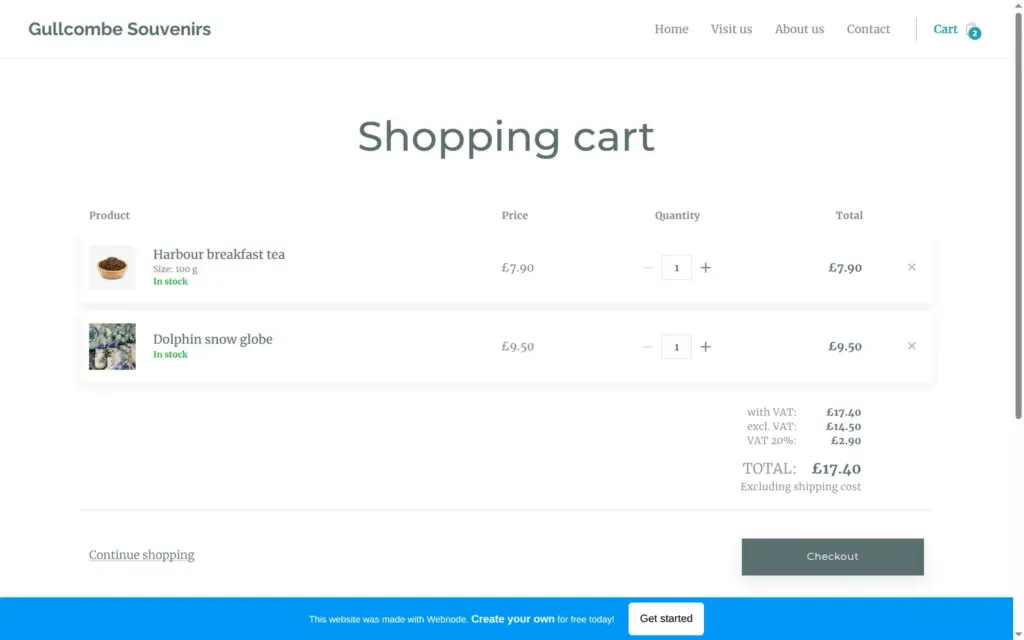Screen dimensions: 1024x640
Task: Click In stock under Harbour breakfast tea
Action: point(170,281)
